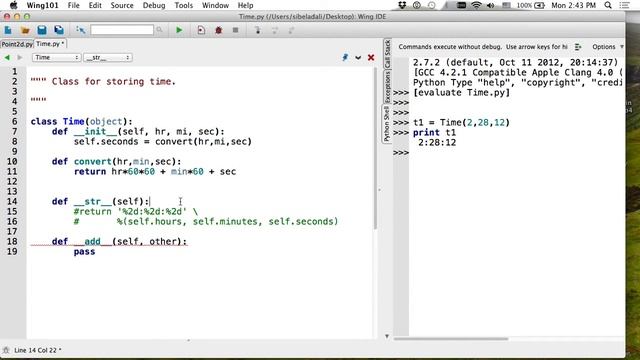
Task: Open the Source menu
Action: [x=122, y=5]
